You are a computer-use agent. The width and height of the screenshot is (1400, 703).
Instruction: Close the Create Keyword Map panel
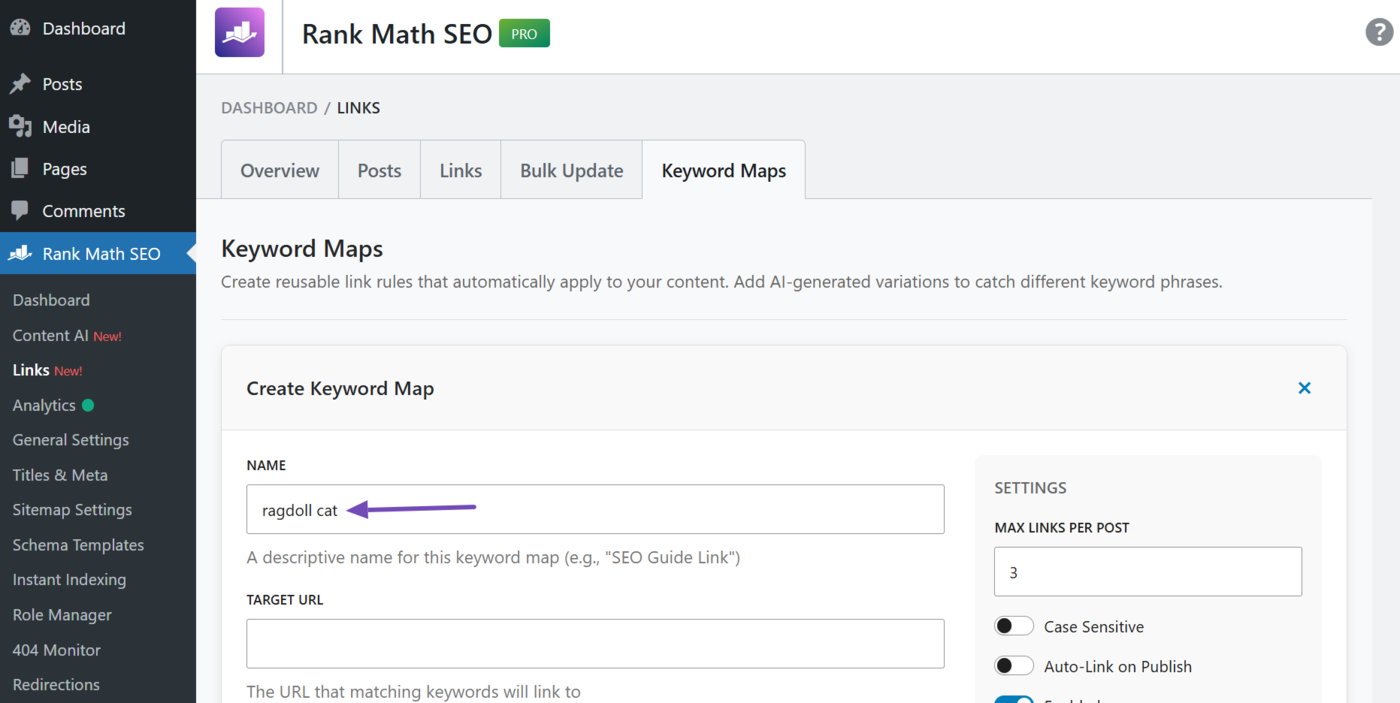click(1304, 388)
